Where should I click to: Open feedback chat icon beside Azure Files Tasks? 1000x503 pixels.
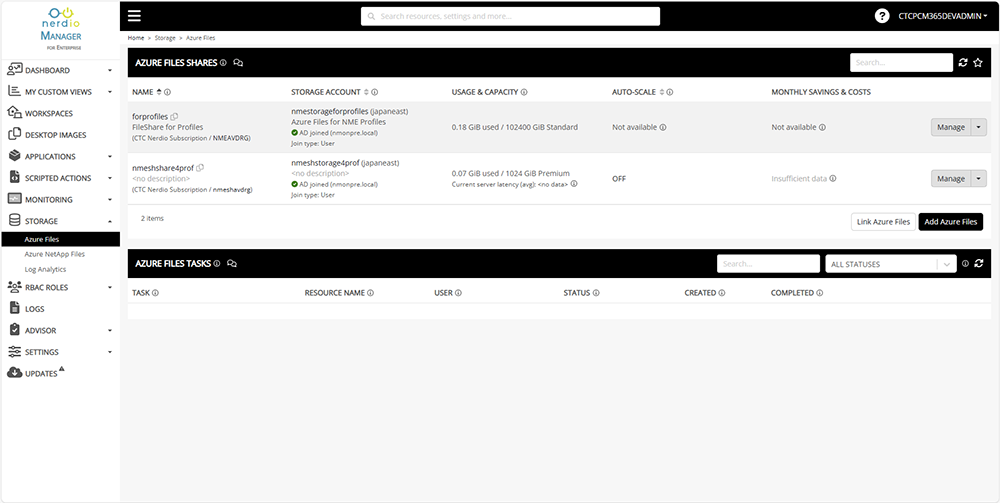point(232,263)
